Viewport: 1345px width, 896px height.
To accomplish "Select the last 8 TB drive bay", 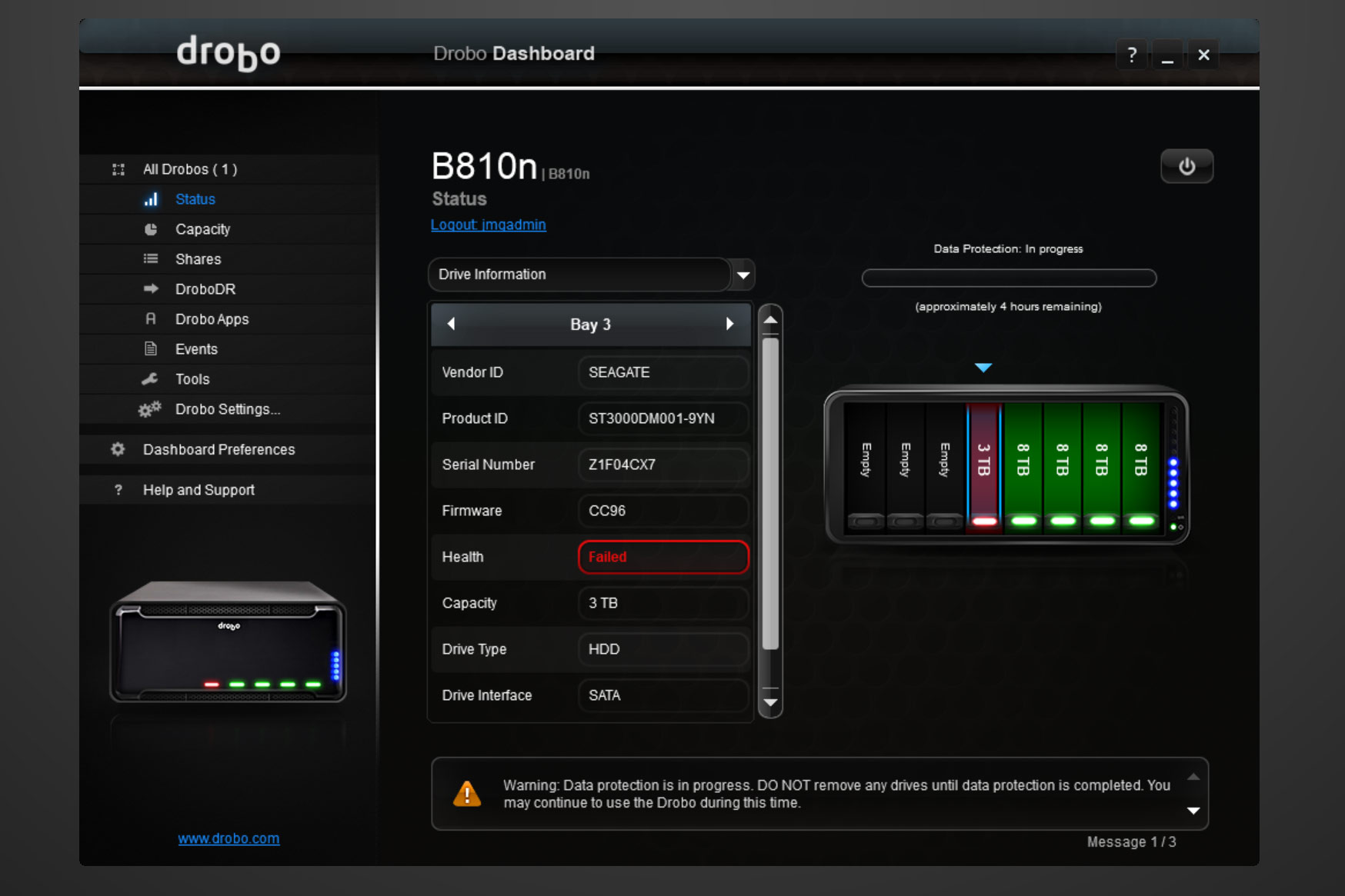I will point(1141,467).
